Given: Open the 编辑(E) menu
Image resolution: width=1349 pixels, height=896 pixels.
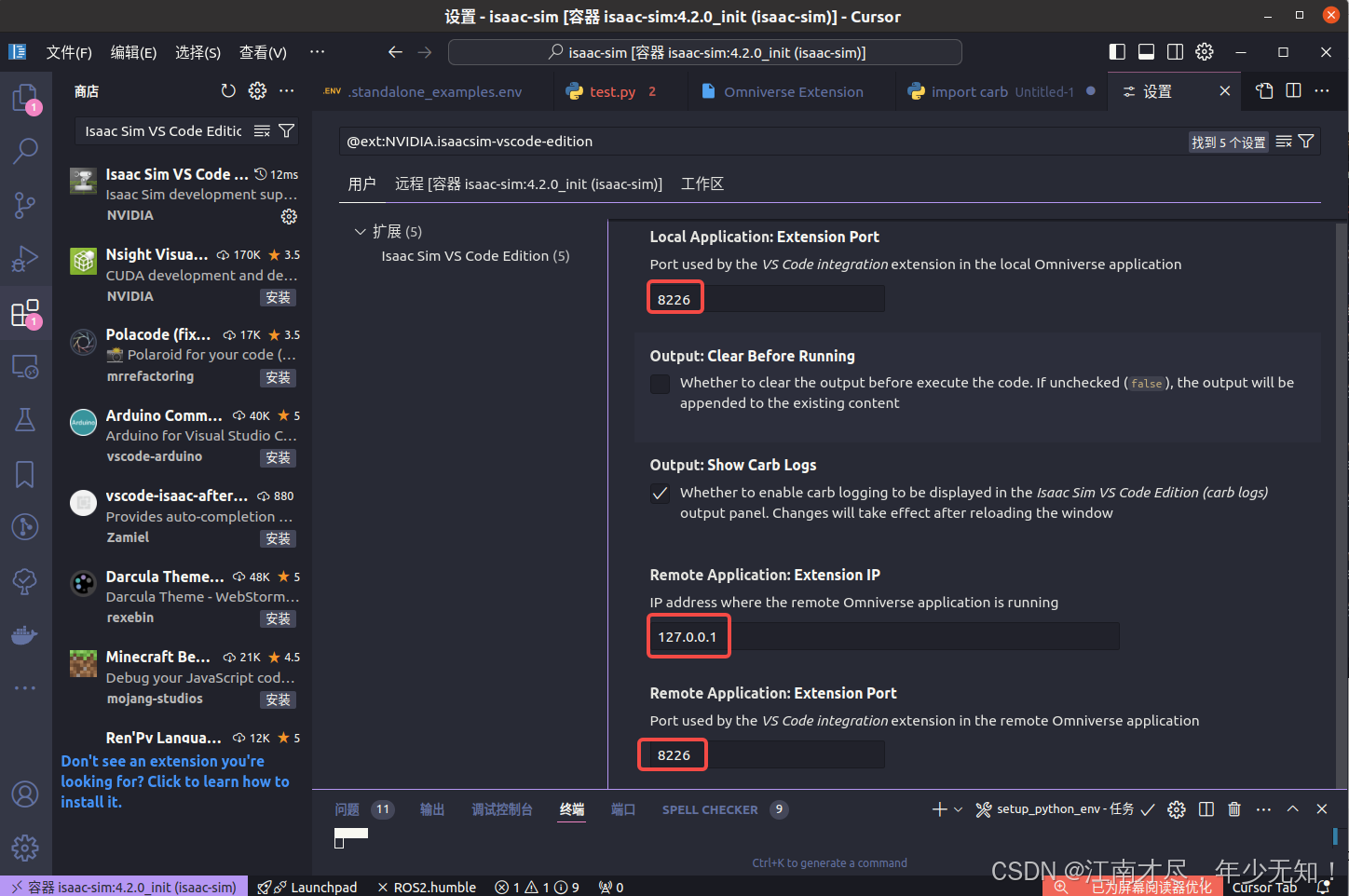Looking at the screenshot, I should [133, 52].
